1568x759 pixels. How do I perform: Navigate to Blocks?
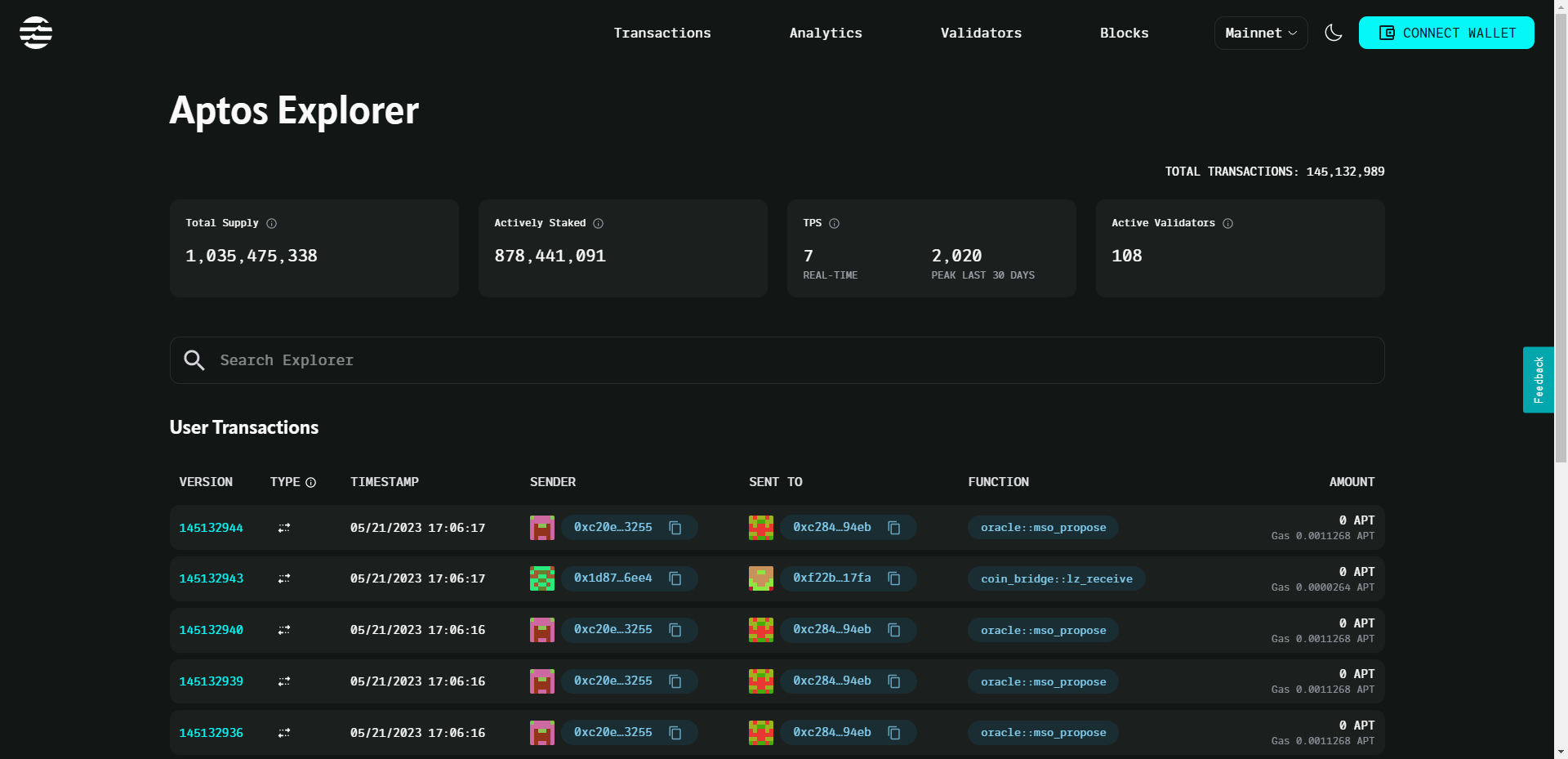point(1124,33)
